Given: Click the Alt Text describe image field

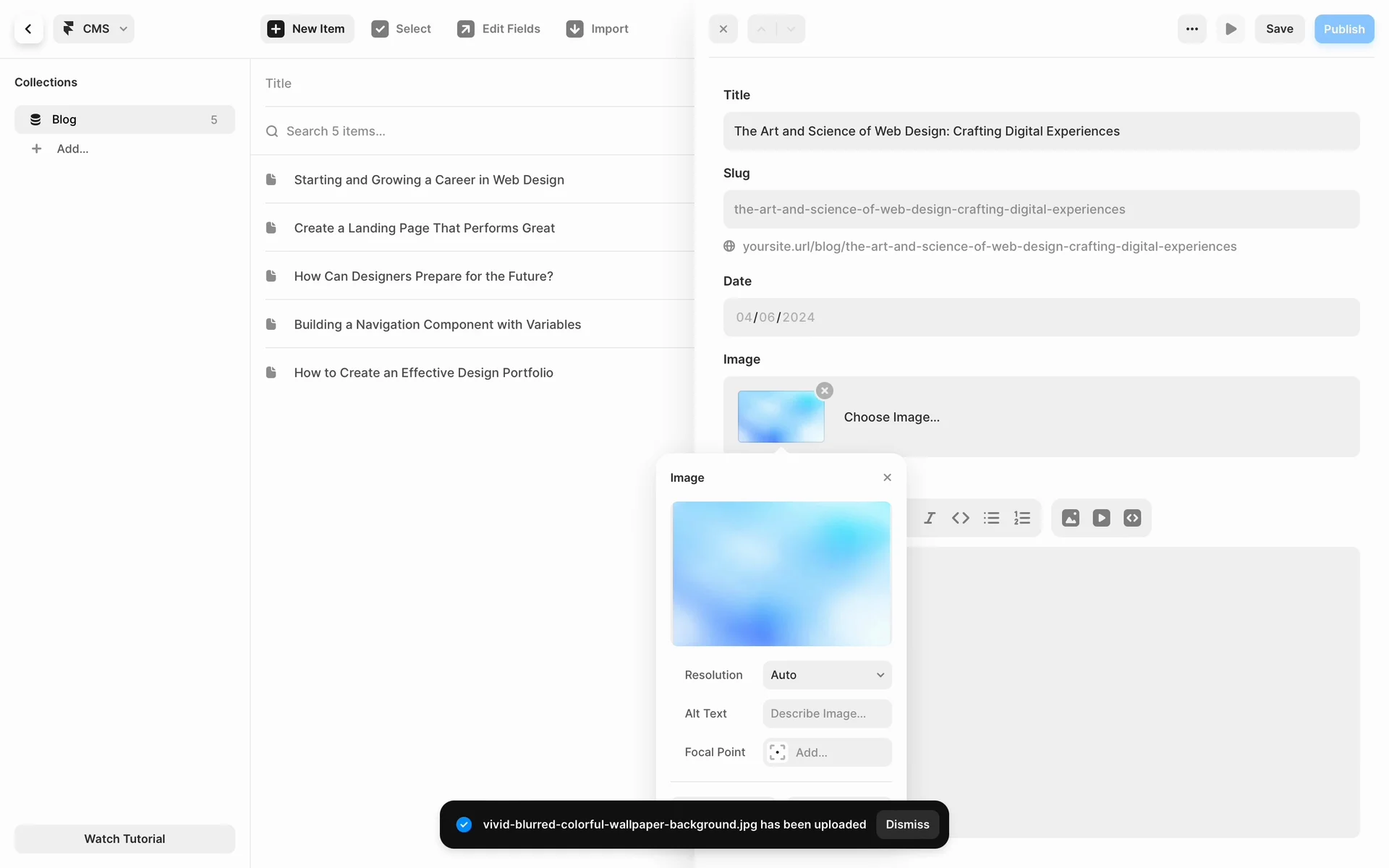Looking at the screenshot, I should click(827, 713).
